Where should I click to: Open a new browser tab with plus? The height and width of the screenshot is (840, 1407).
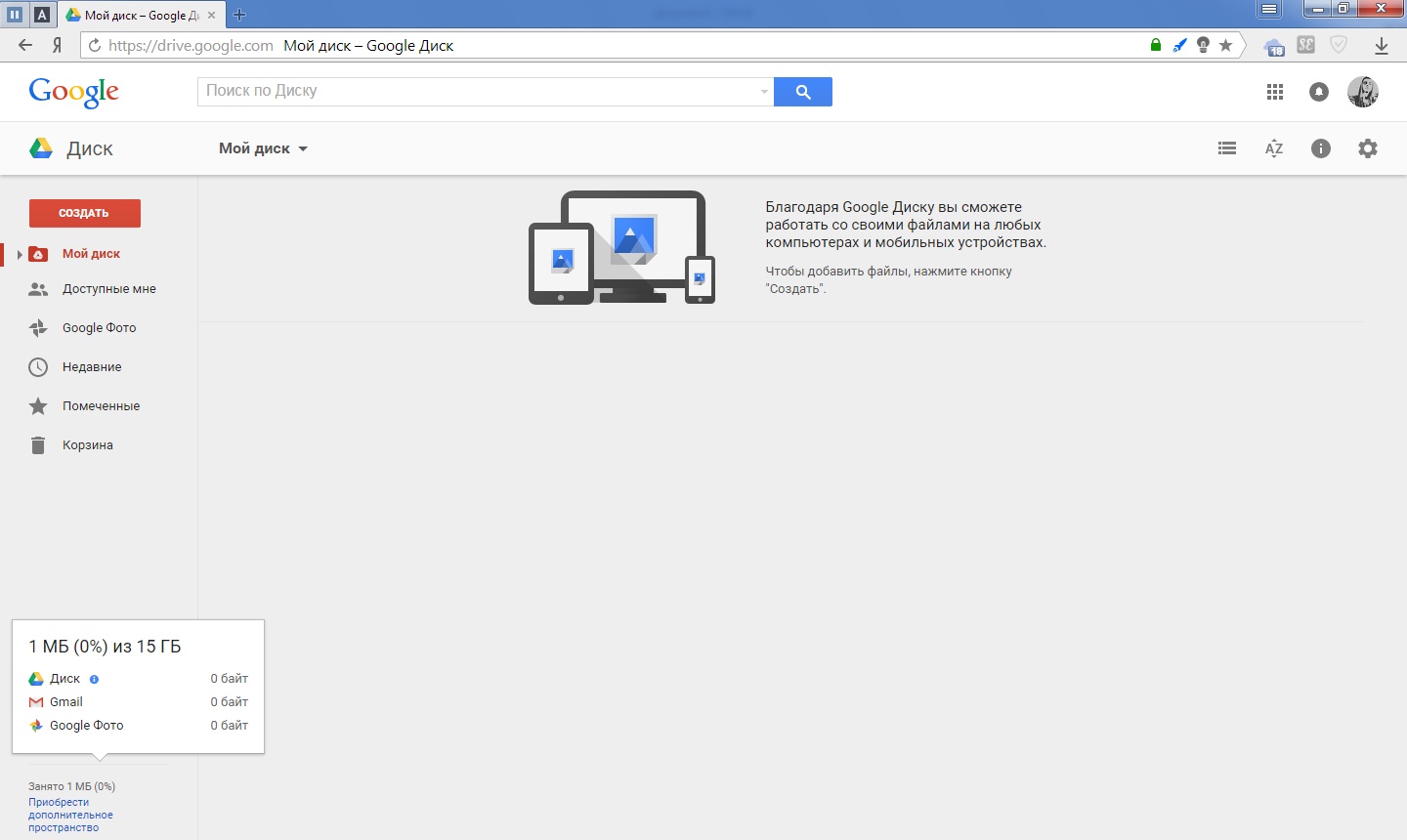(239, 15)
